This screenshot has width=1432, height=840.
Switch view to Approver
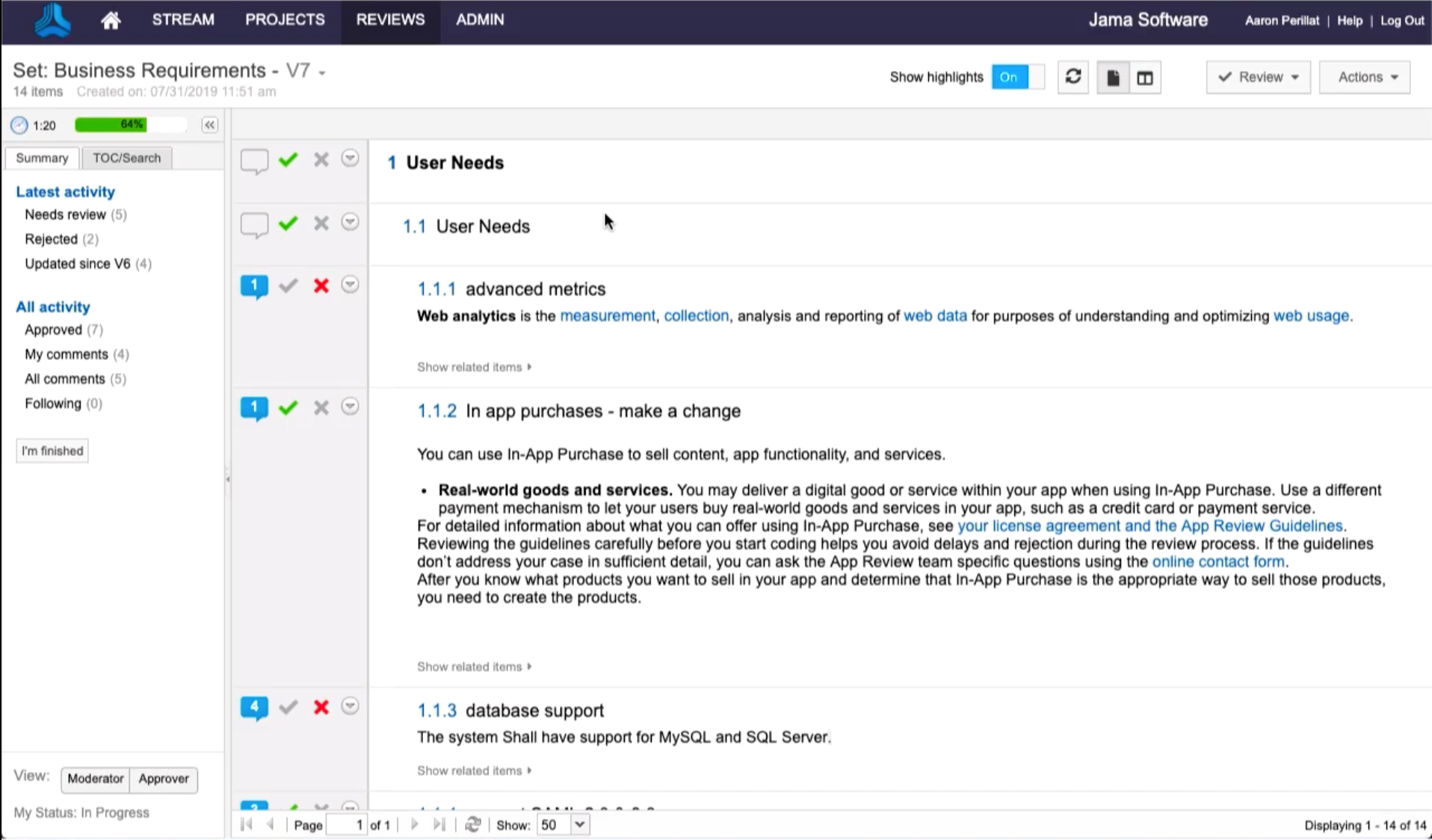(164, 779)
